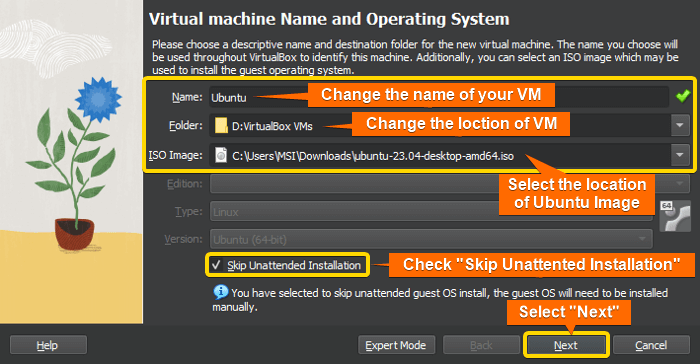Click the Help button
The width and height of the screenshot is (700, 364).
[48, 345]
